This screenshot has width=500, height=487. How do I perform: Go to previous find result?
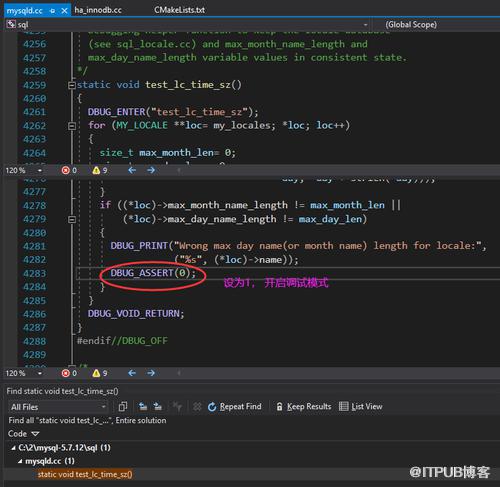pyautogui.click(x=143, y=406)
